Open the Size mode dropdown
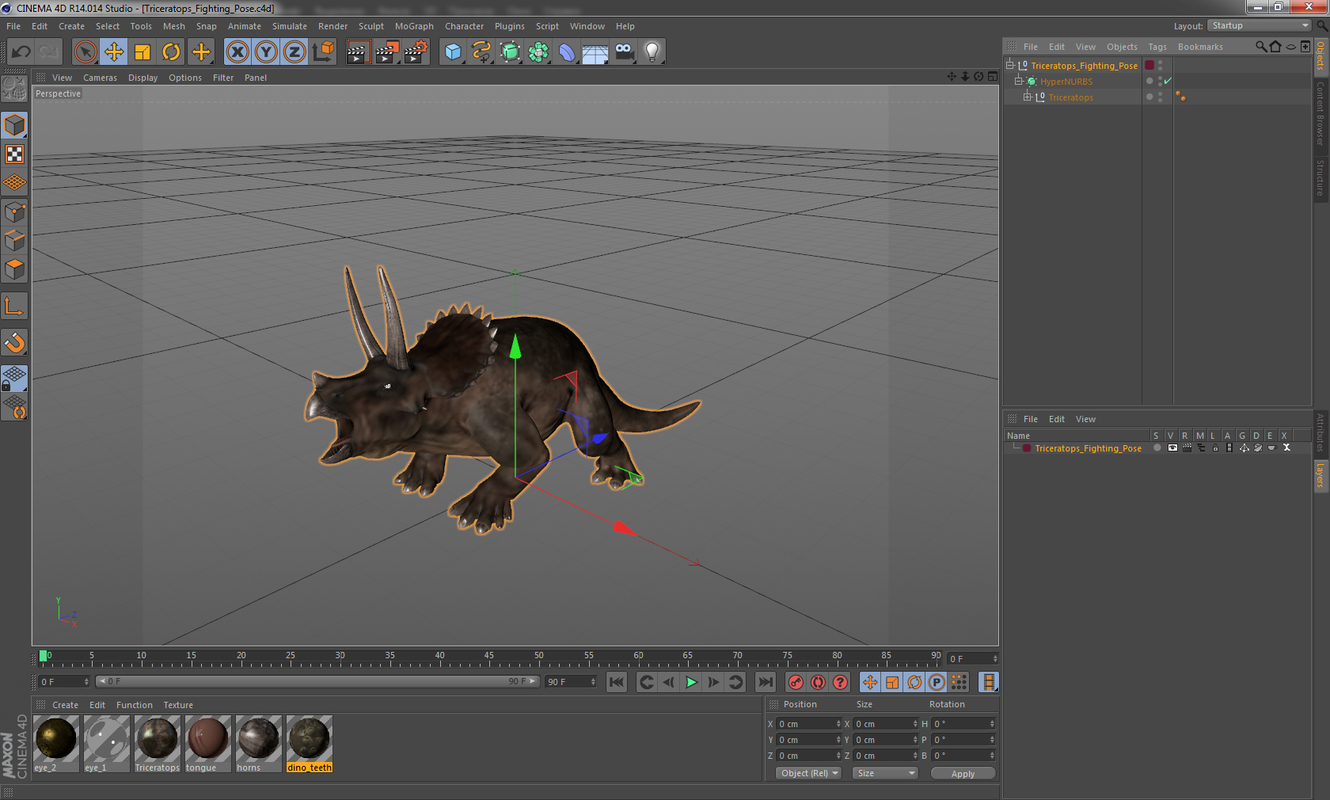This screenshot has height=800, width=1330. tap(885, 773)
